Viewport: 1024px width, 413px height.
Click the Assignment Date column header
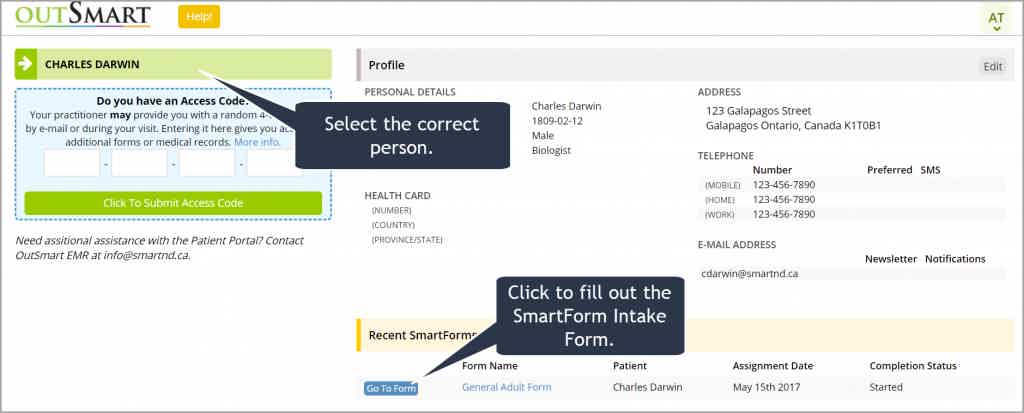773,366
